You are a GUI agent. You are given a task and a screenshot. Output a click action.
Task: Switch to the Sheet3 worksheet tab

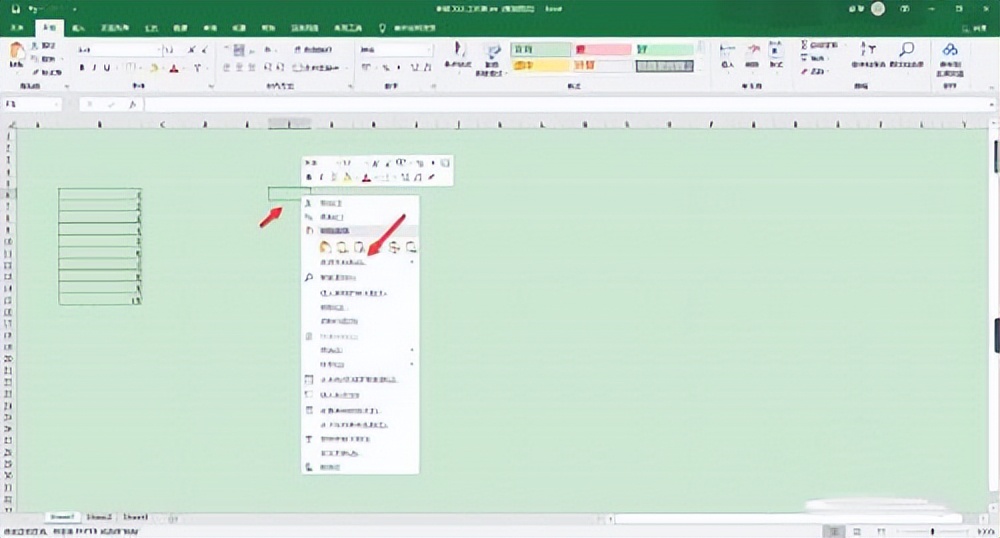(135, 517)
